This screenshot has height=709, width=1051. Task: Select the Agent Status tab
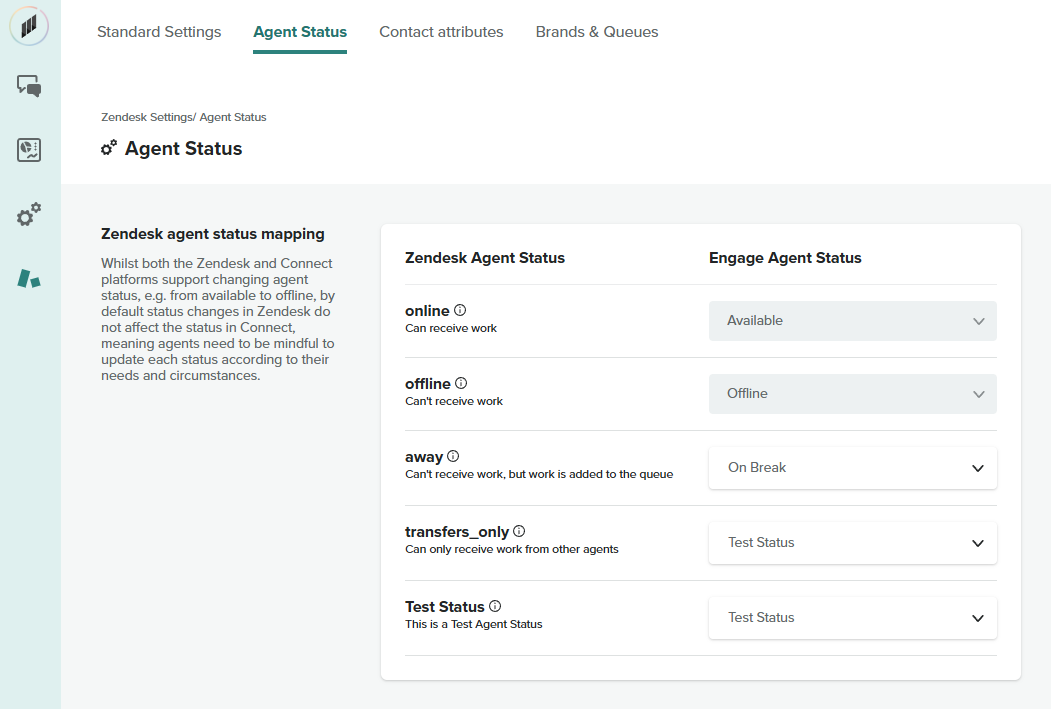point(300,32)
